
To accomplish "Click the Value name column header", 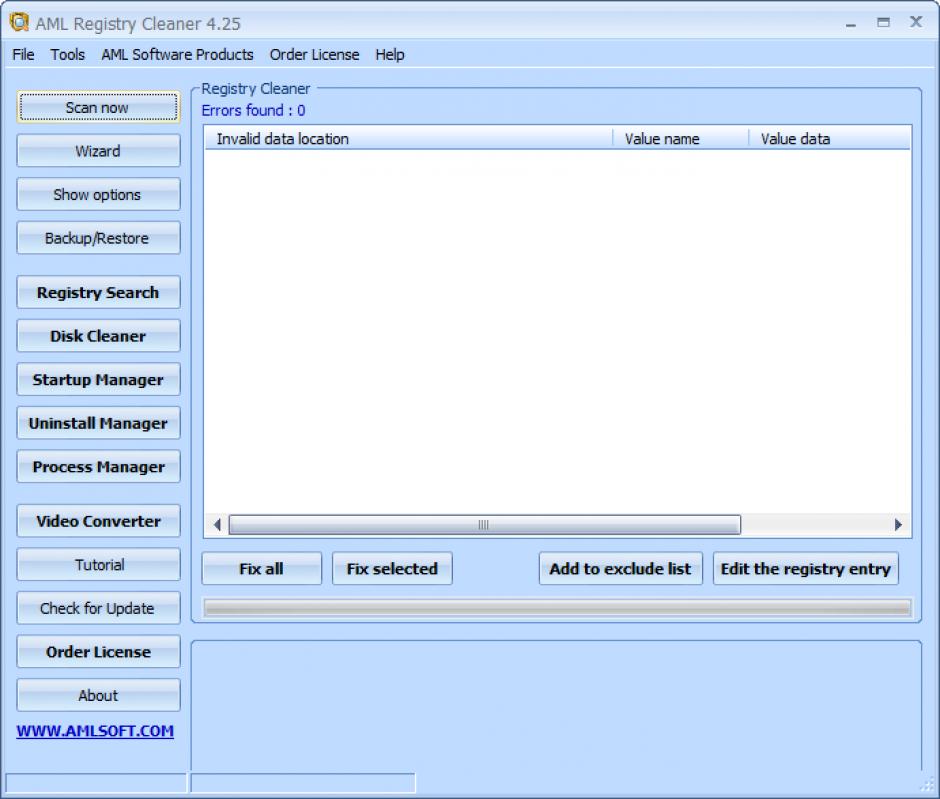I will [680, 139].
